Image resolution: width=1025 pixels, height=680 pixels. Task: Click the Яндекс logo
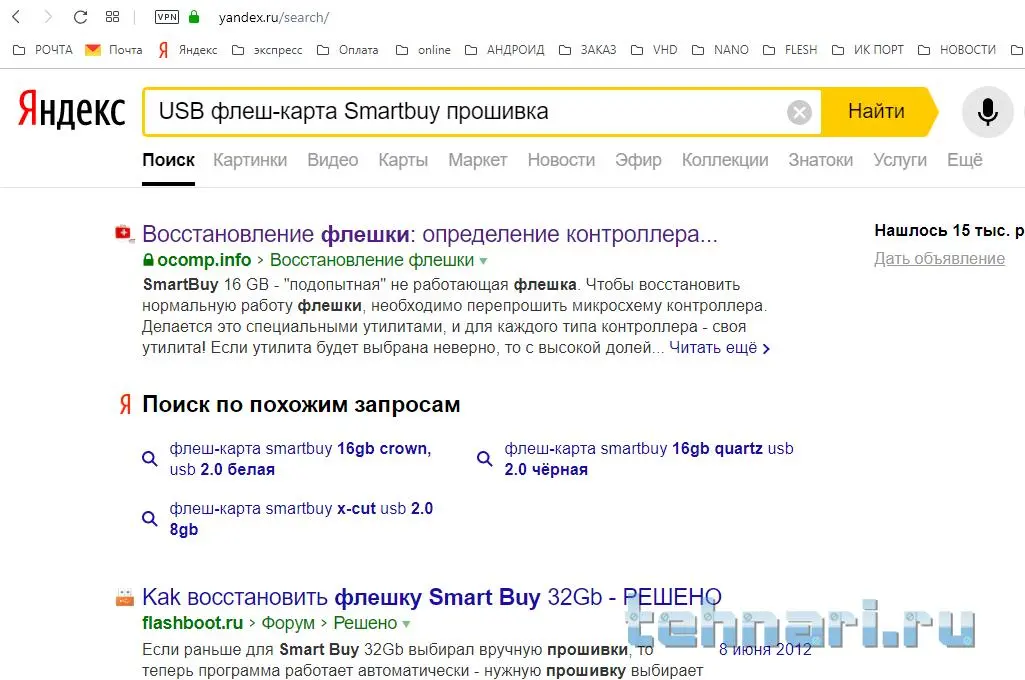pyautogui.click(x=71, y=109)
